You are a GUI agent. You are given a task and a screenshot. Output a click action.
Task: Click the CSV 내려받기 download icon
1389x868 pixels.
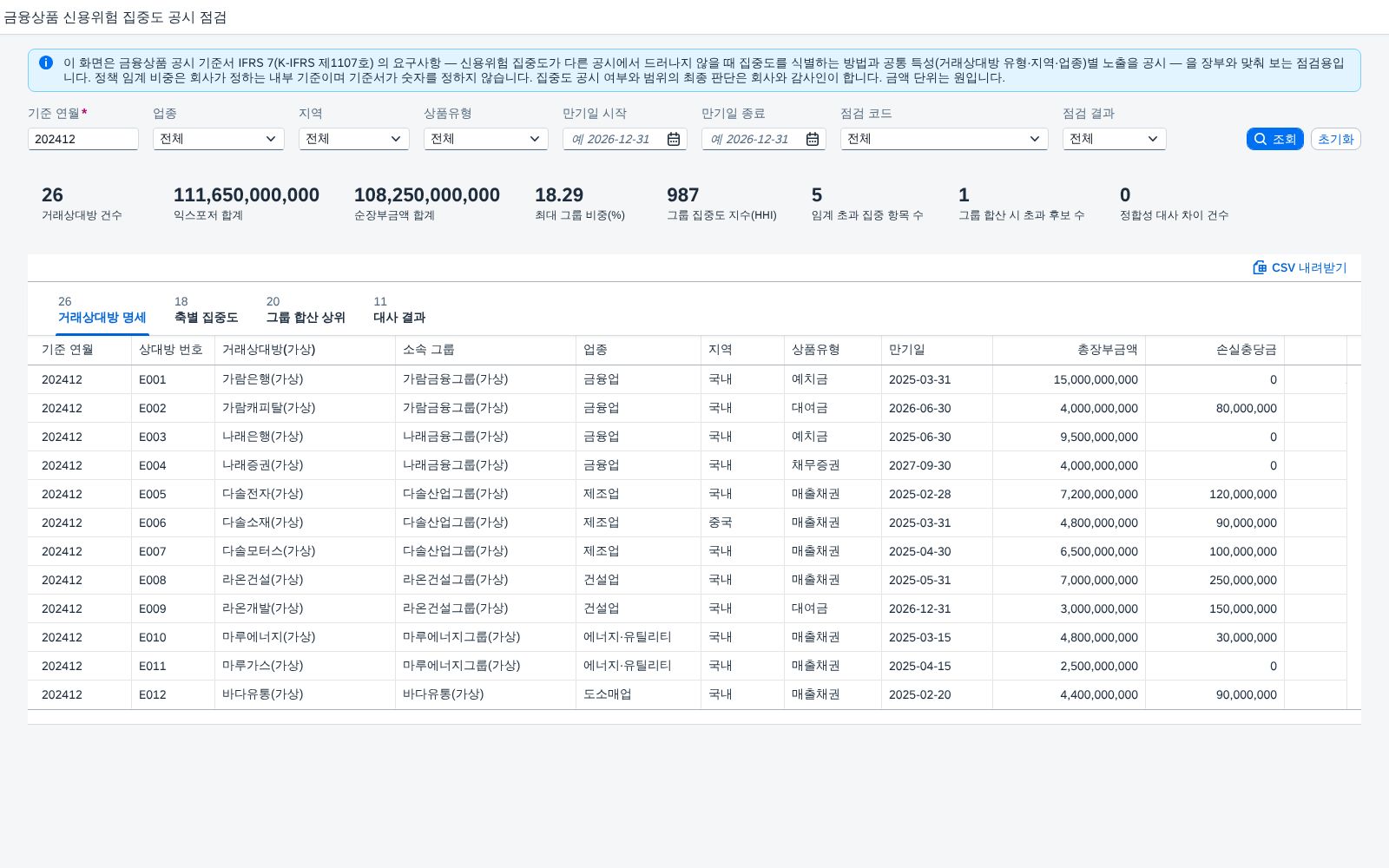coord(1260,267)
